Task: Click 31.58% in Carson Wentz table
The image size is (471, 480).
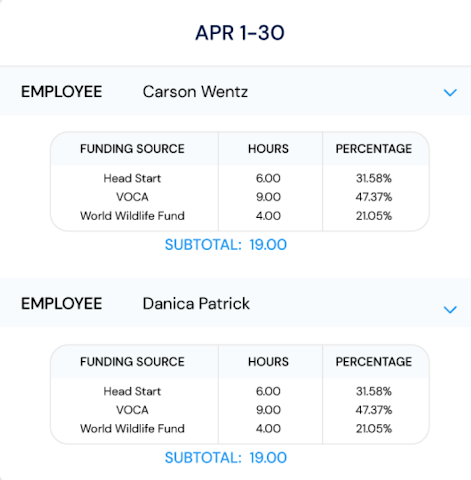Action: 374,178
